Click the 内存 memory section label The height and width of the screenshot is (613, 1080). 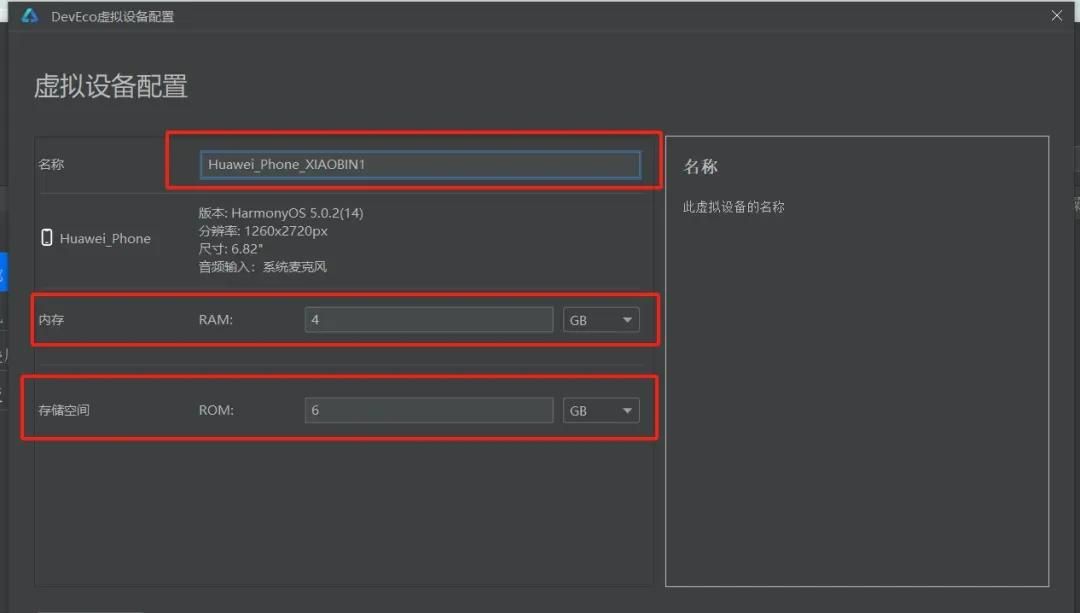click(x=51, y=319)
